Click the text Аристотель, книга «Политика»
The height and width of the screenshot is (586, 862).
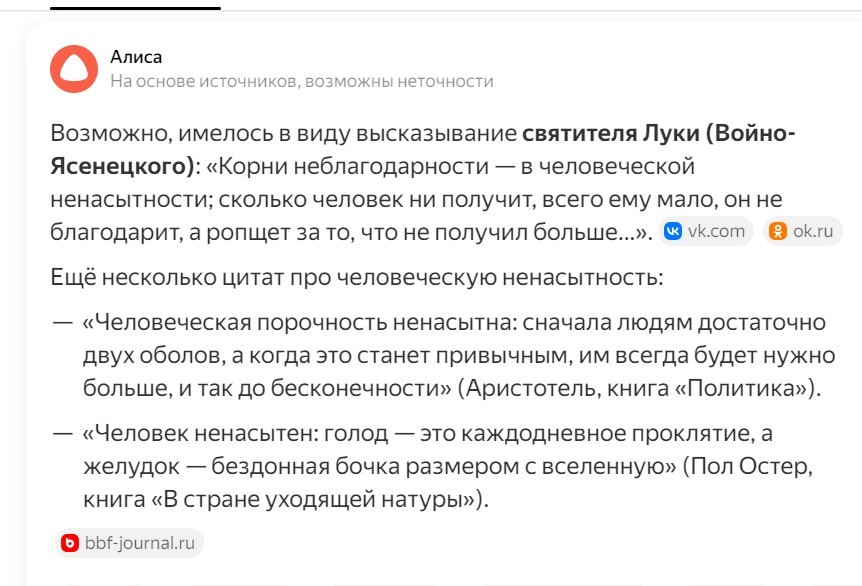point(638,388)
